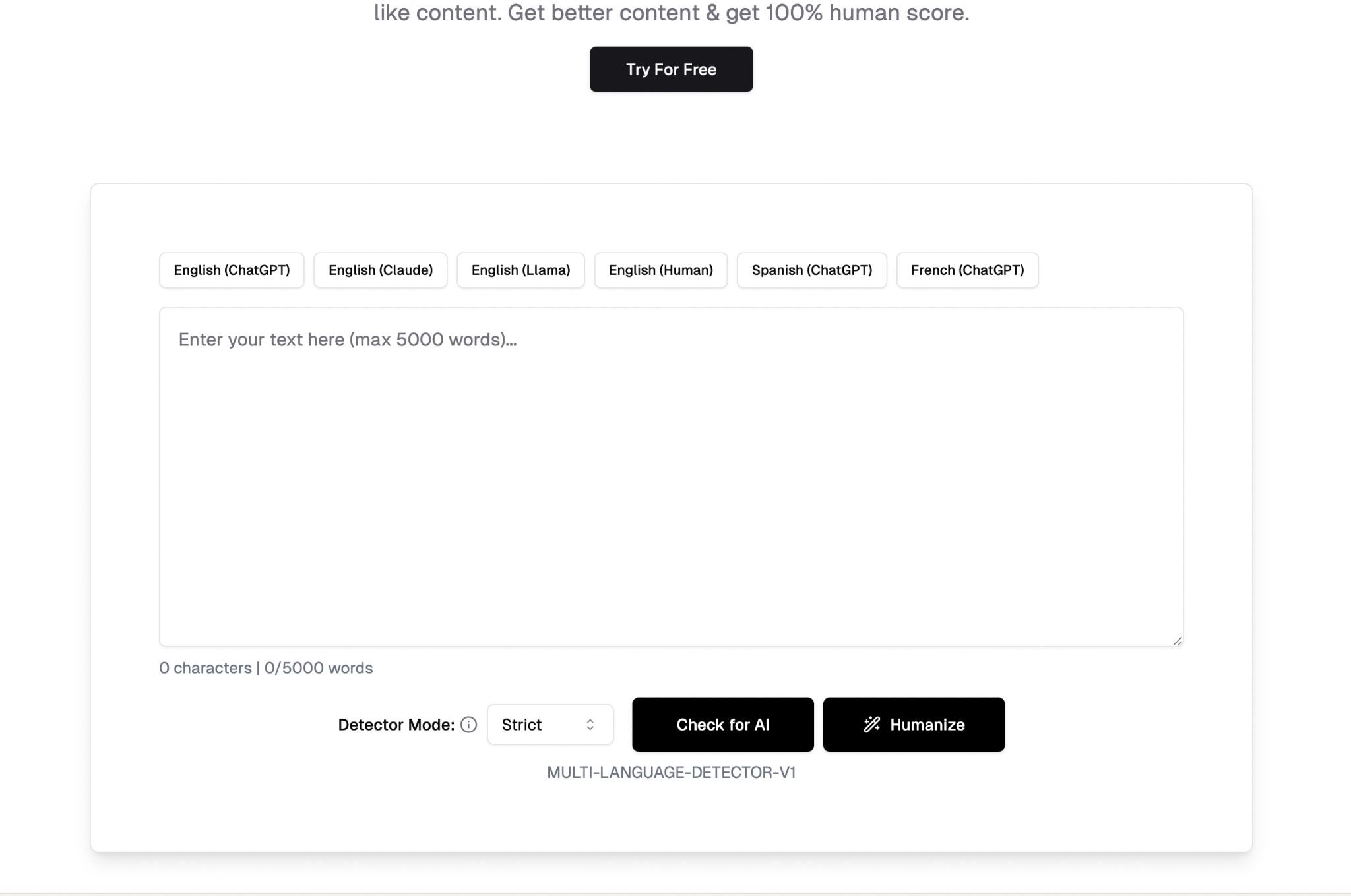Select the English (Claude) sample

tap(381, 270)
